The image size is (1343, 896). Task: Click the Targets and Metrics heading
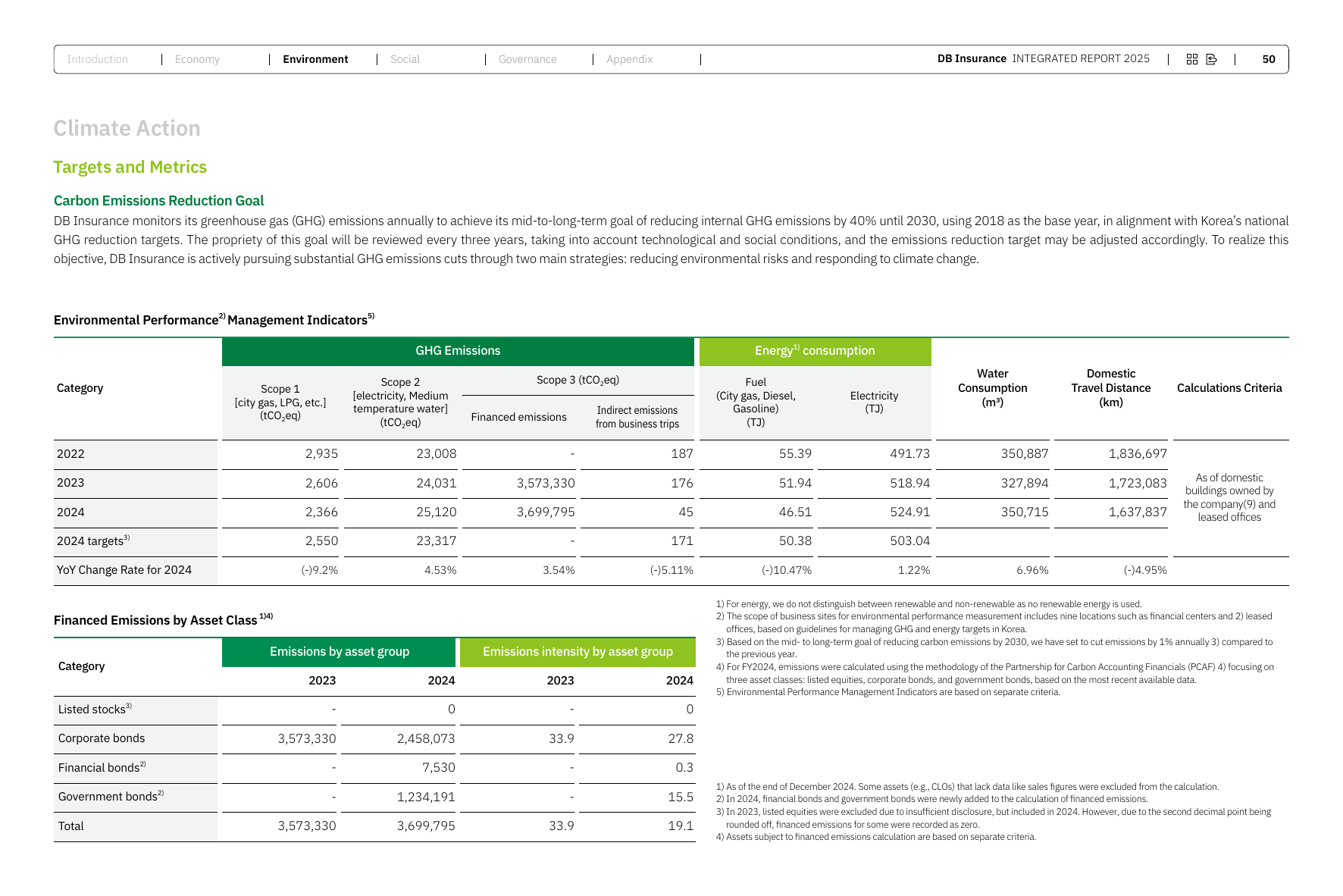click(x=130, y=167)
